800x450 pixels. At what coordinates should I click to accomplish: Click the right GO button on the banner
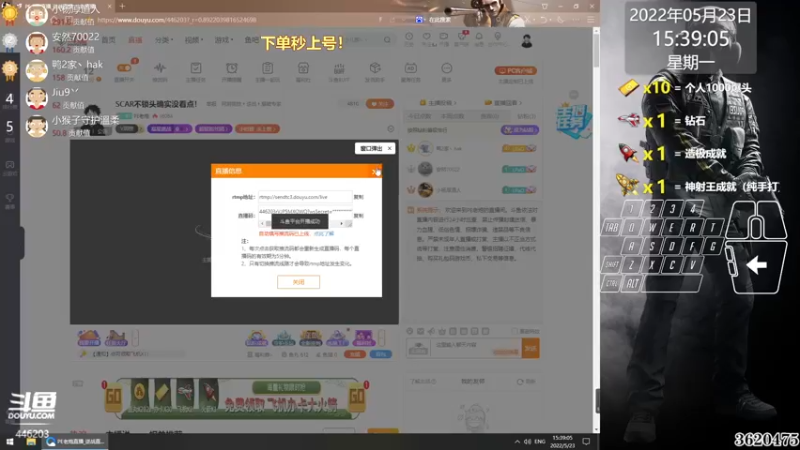click(357, 397)
